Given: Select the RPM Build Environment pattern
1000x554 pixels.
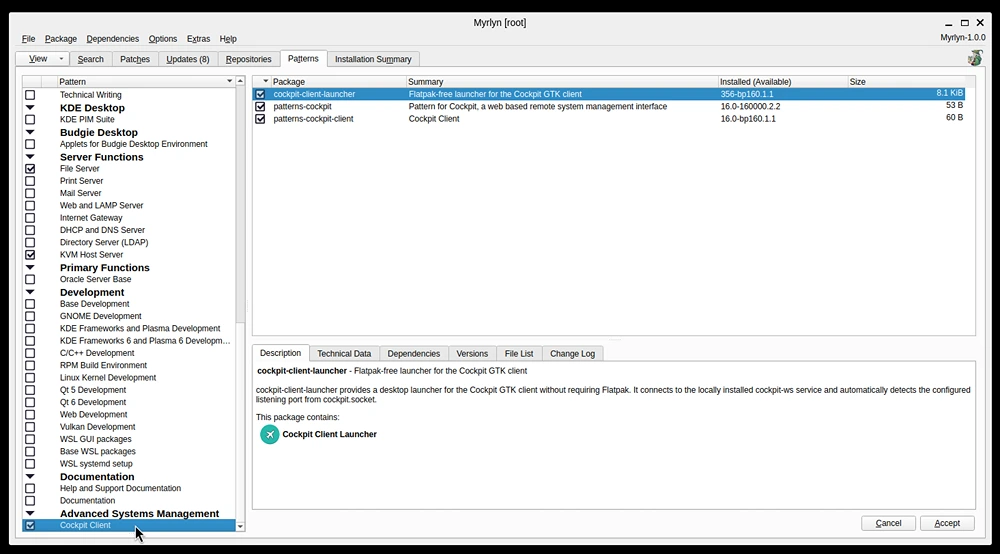Looking at the screenshot, I should (x=103, y=365).
